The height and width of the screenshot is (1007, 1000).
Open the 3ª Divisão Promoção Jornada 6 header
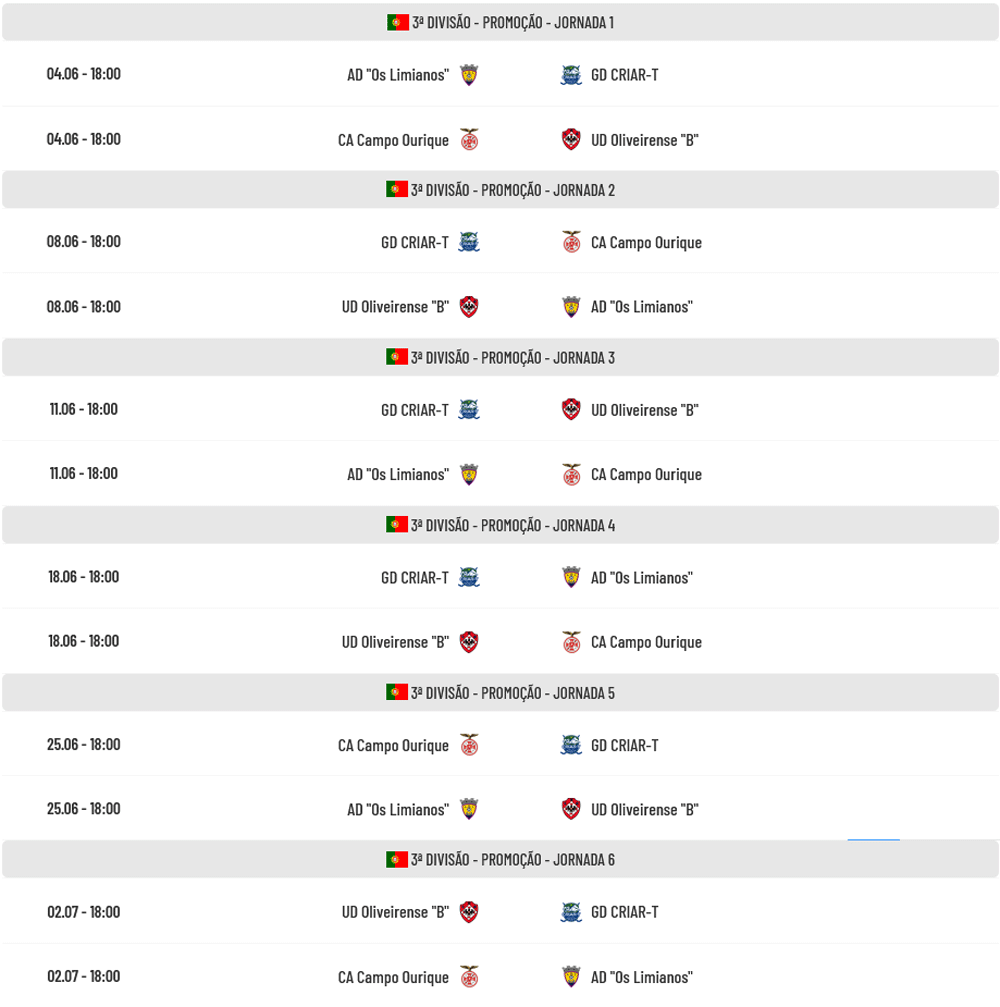pos(500,859)
